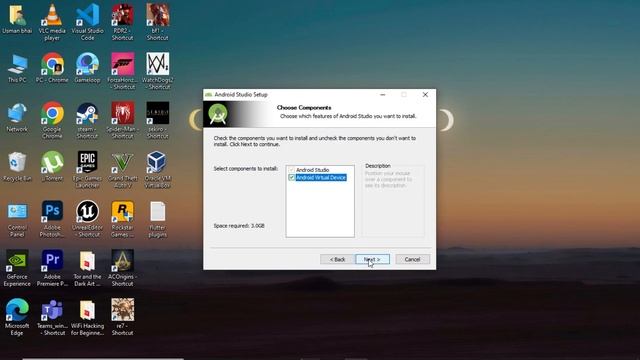Open Epic Games Launcher icon
The image size is (640, 360).
pos(87,162)
